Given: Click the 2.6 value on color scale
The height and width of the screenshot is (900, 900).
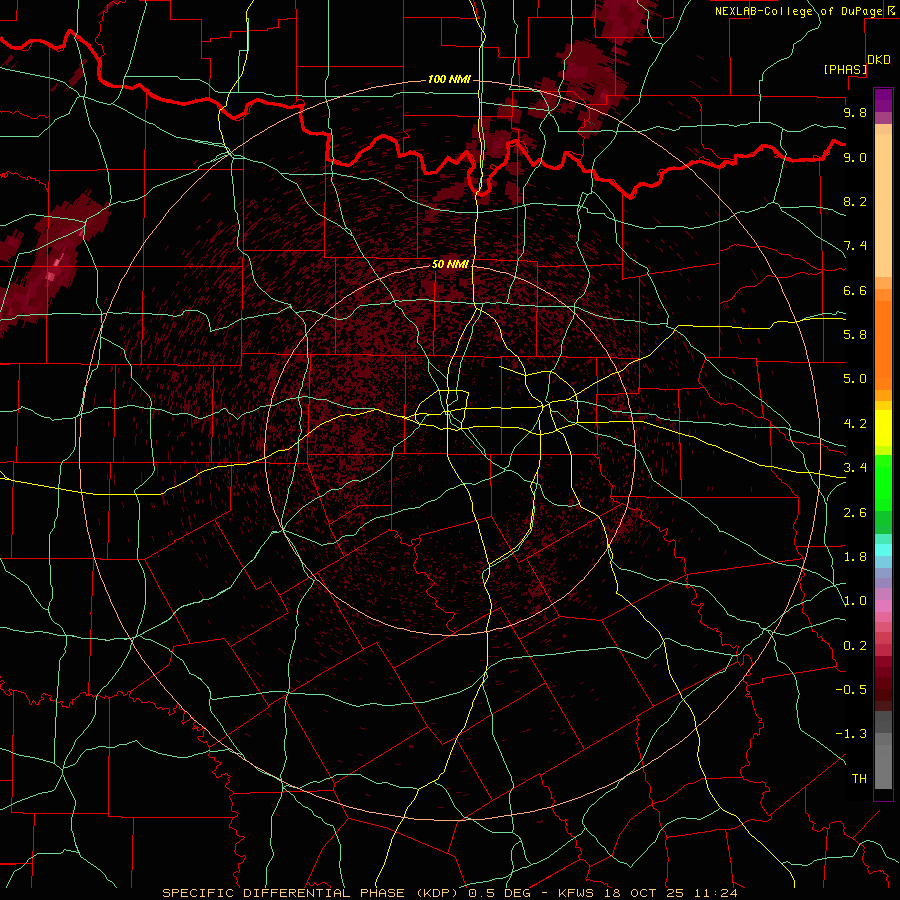Looking at the screenshot, I should click(x=855, y=513).
